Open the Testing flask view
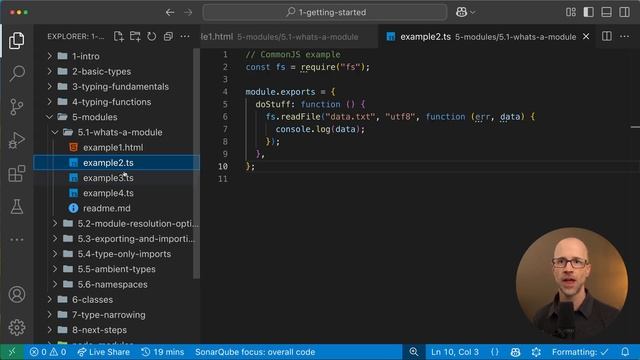 tap(17, 207)
